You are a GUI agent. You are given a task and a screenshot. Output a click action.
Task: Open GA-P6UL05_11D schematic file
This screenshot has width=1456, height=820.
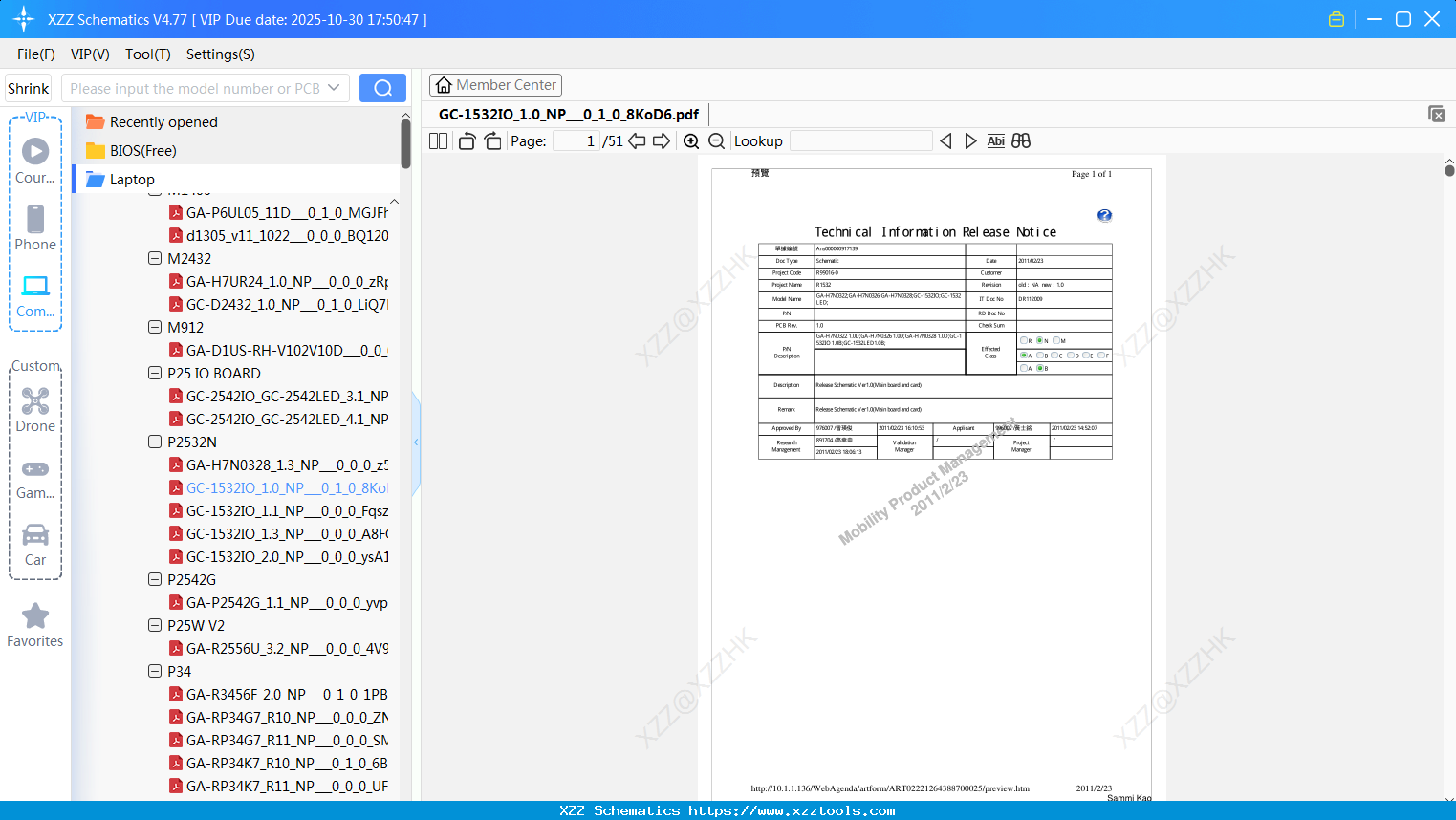point(278,212)
